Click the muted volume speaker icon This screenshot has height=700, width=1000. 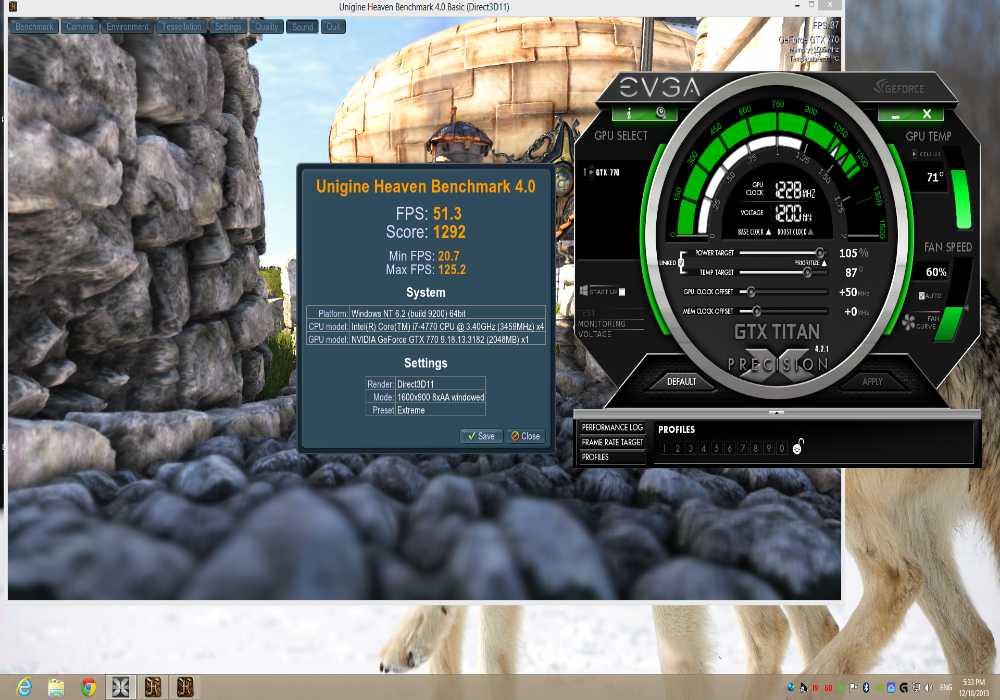[929, 687]
